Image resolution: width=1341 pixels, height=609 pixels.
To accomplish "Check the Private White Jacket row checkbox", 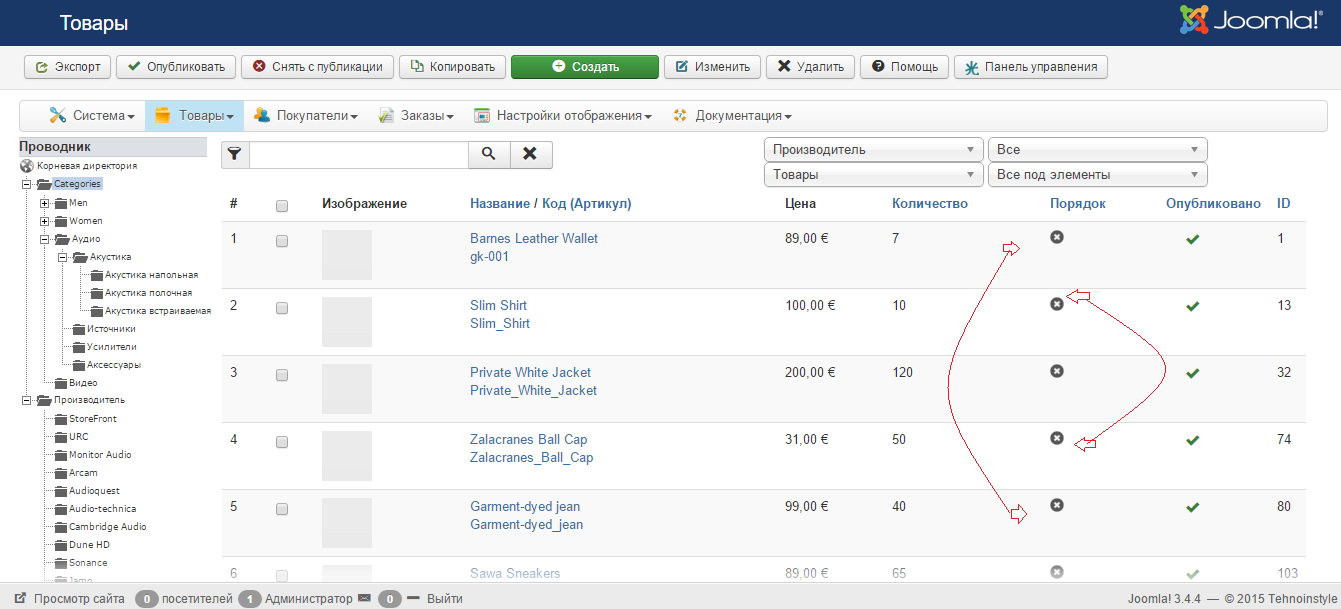I will (x=282, y=375).
